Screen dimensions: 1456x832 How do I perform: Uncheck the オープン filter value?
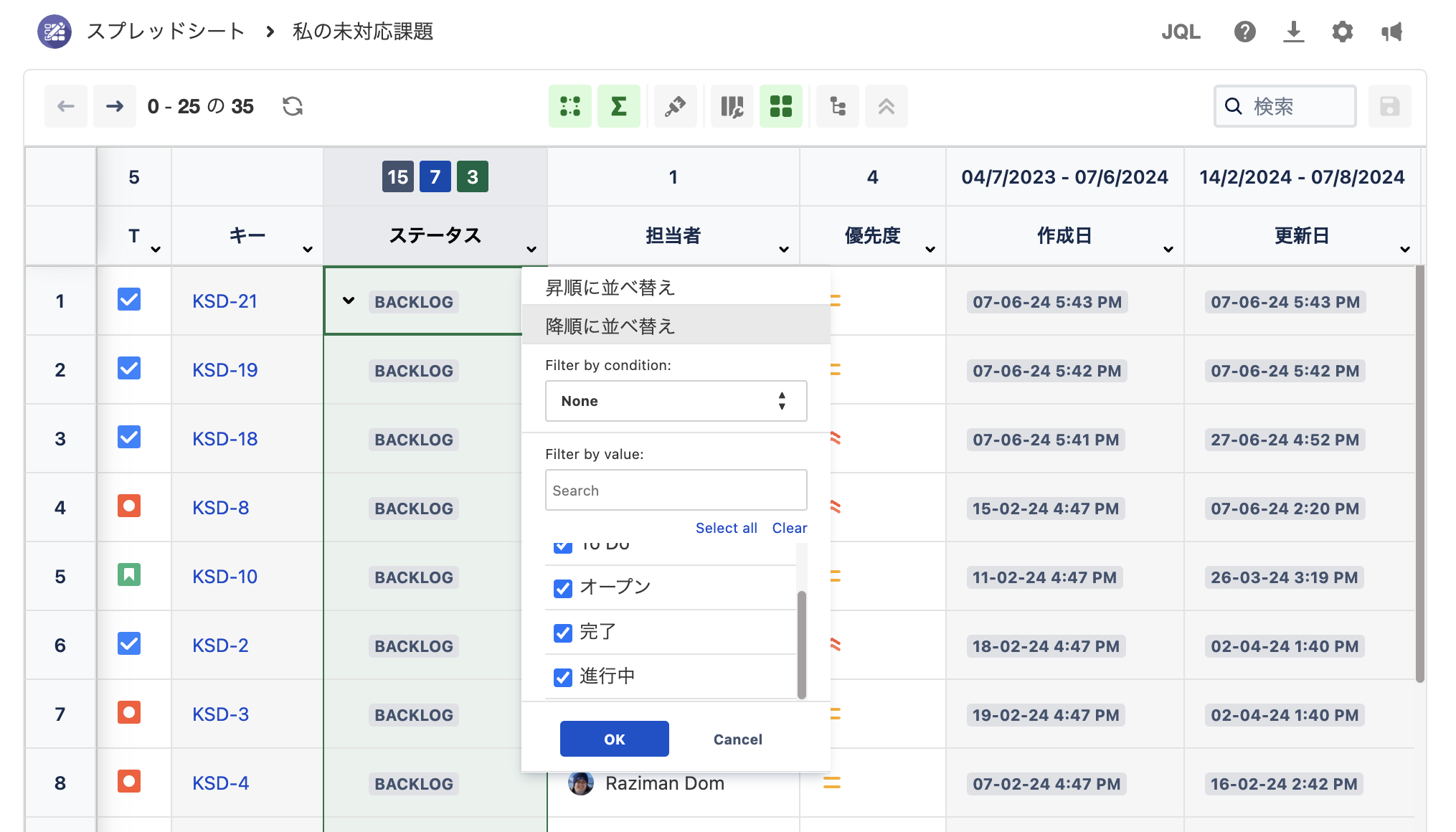pyautogui.click(x=563, y=588)
